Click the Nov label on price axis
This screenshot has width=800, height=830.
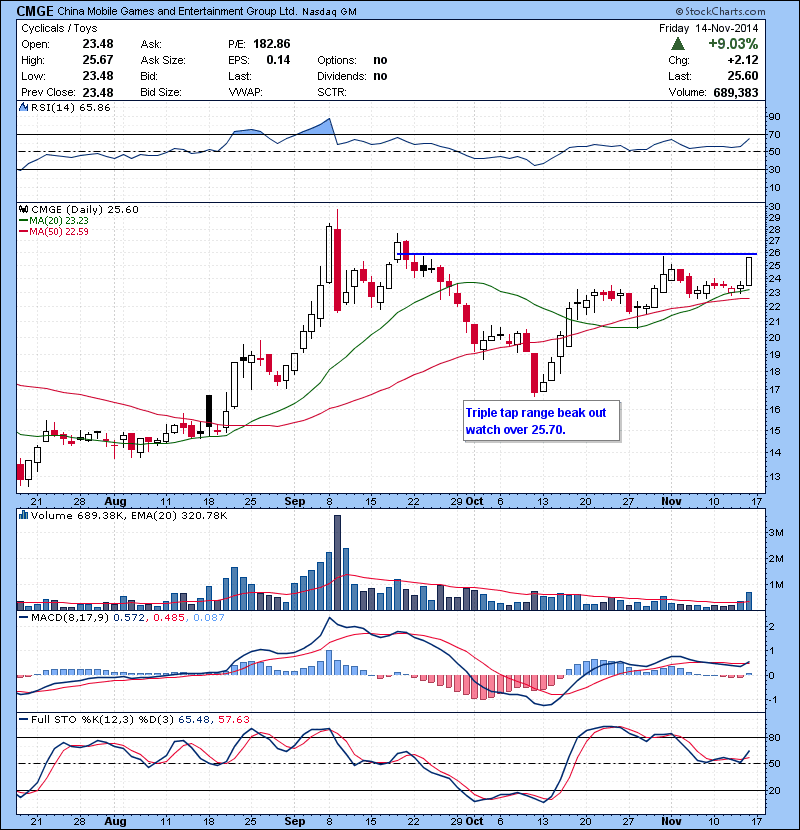[x=671, y=501]
